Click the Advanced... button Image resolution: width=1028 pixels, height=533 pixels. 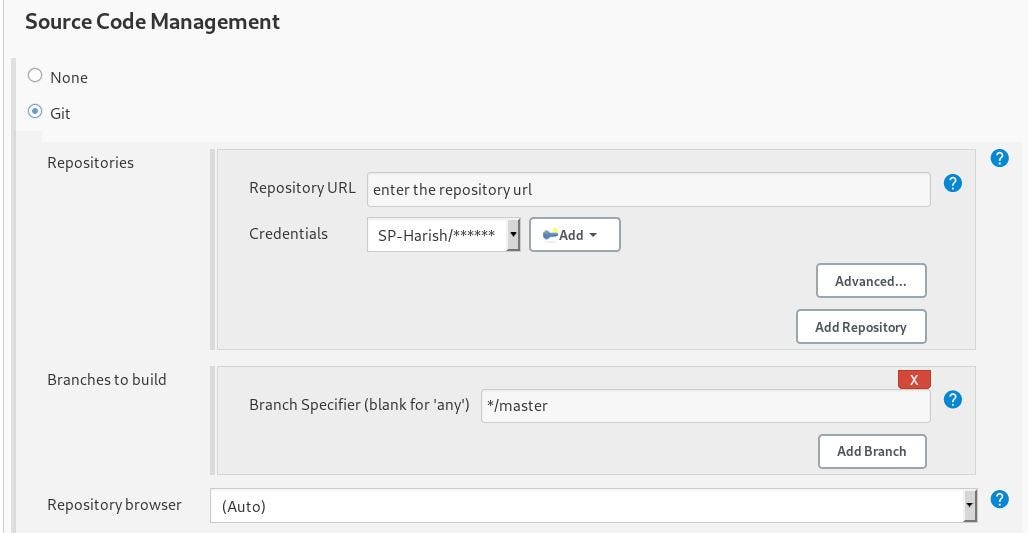[871, 281]
